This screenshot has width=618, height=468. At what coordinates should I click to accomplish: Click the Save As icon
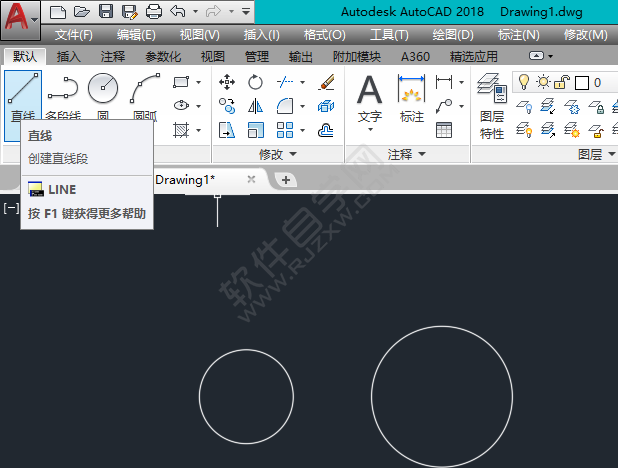click(130, 12)
